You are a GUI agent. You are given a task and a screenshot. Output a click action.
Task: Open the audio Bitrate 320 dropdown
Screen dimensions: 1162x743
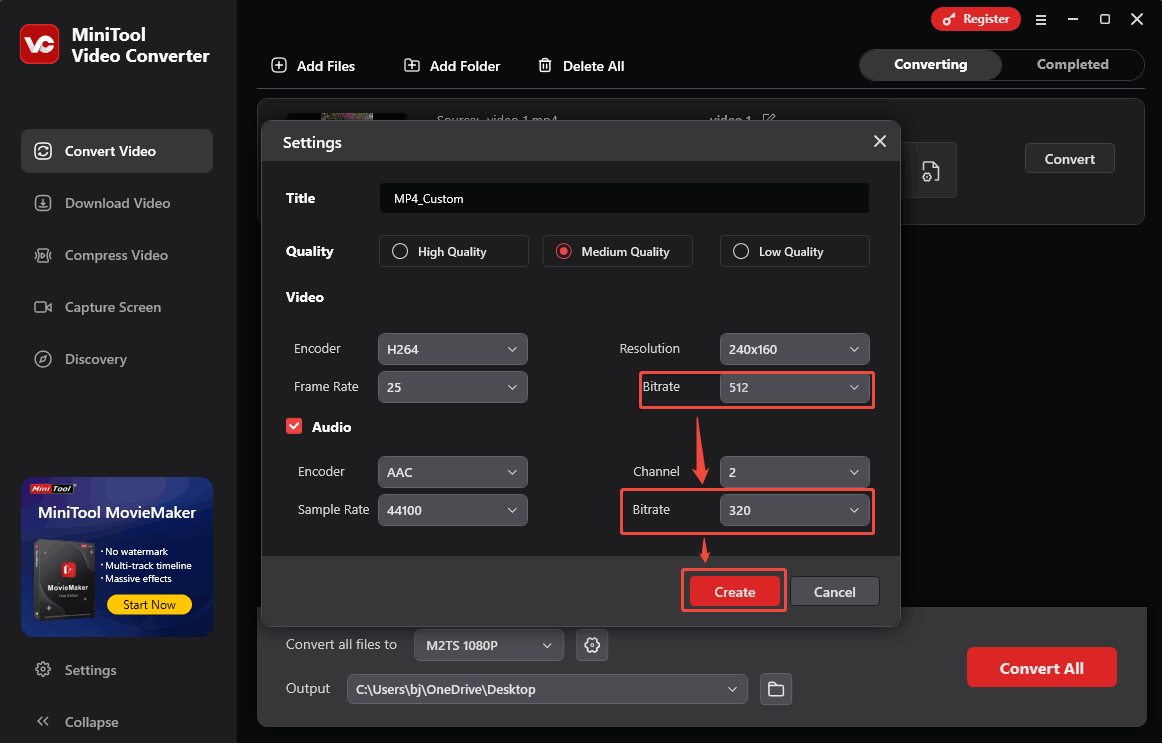[794, 510]
